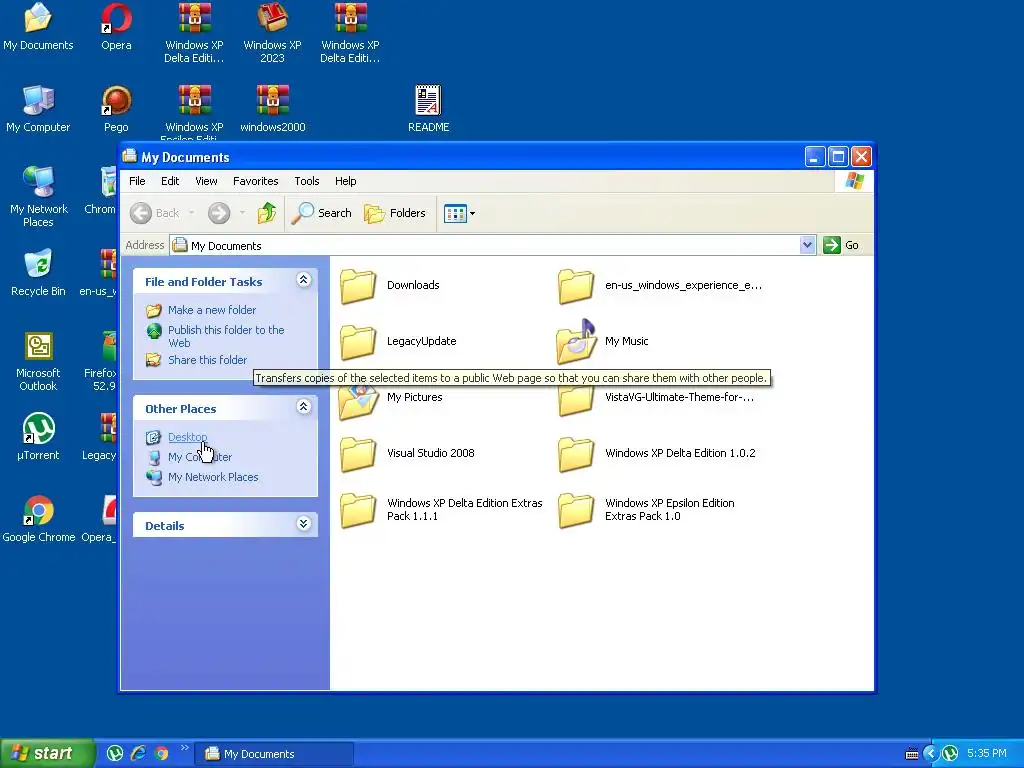The image size is (1024, 768).
Task: Open the Help menu
Action: pyautogui.click(x=345, y=181)
